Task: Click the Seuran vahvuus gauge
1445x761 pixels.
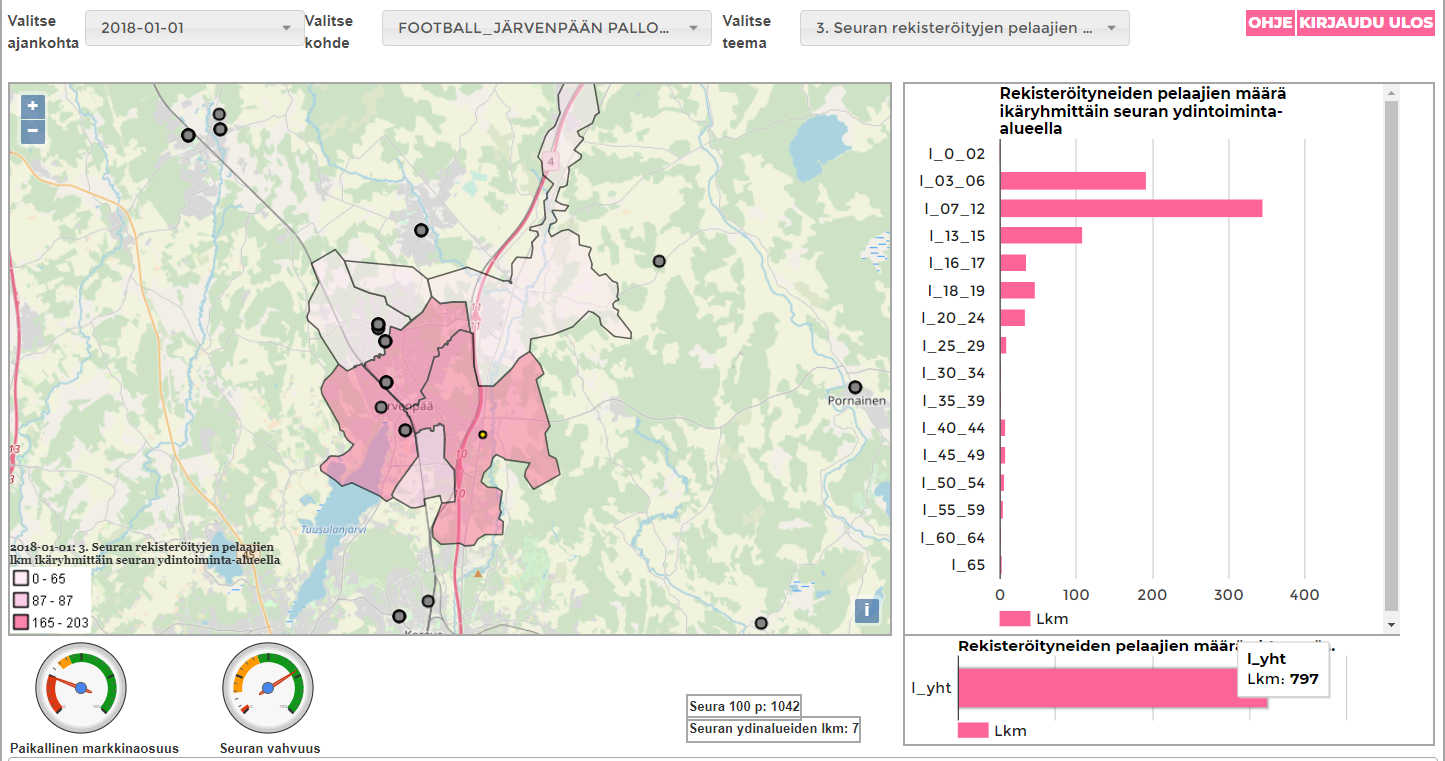Action: pyautogui.click(x=268, y=689)
